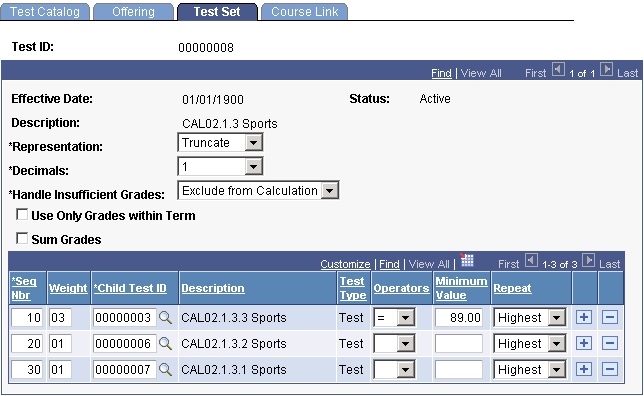644x396 pixels.
Task: Sort by Test Type column header
Action: tap(353, 288)
